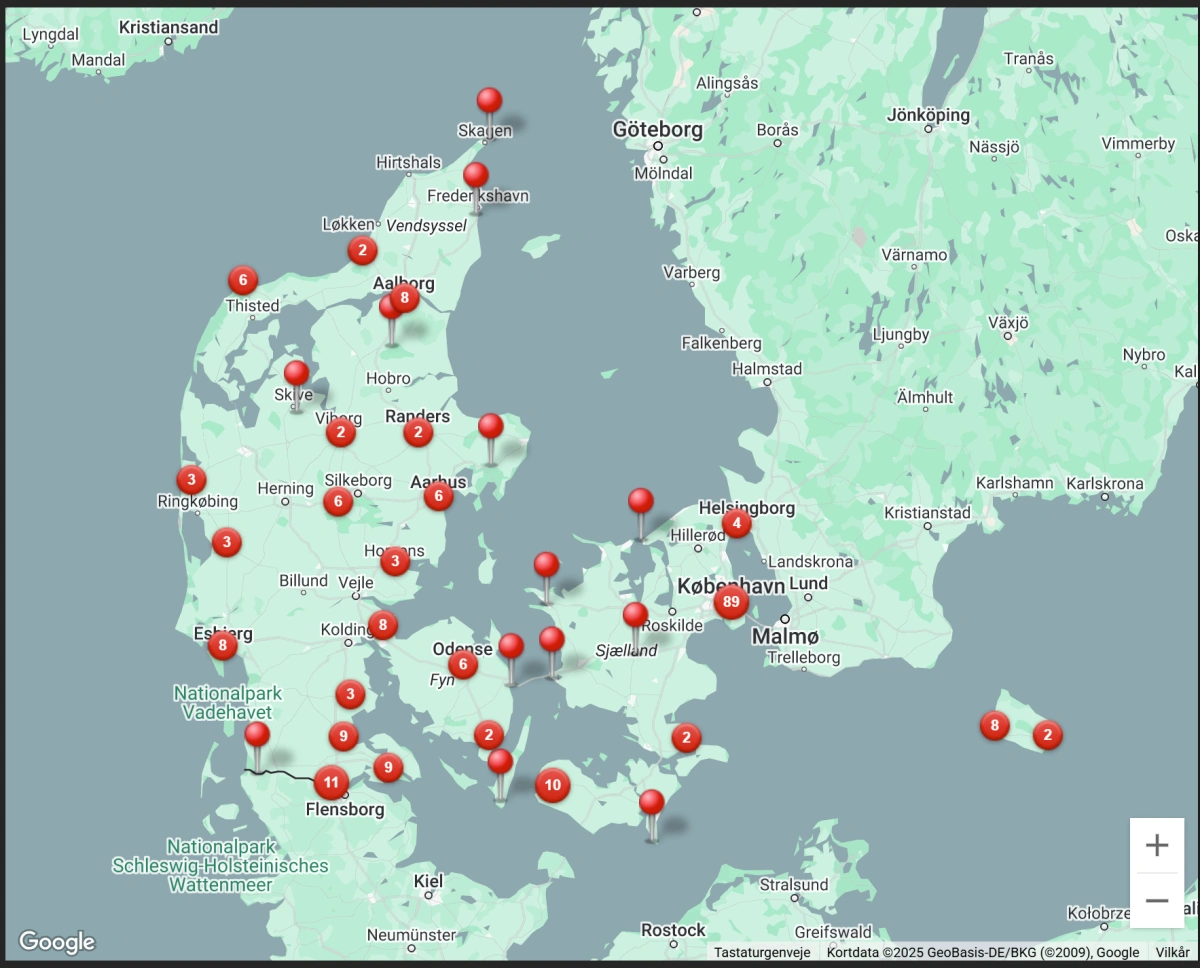Select the 6 cluster marker at Aarhus

click(x=438, y=495)
